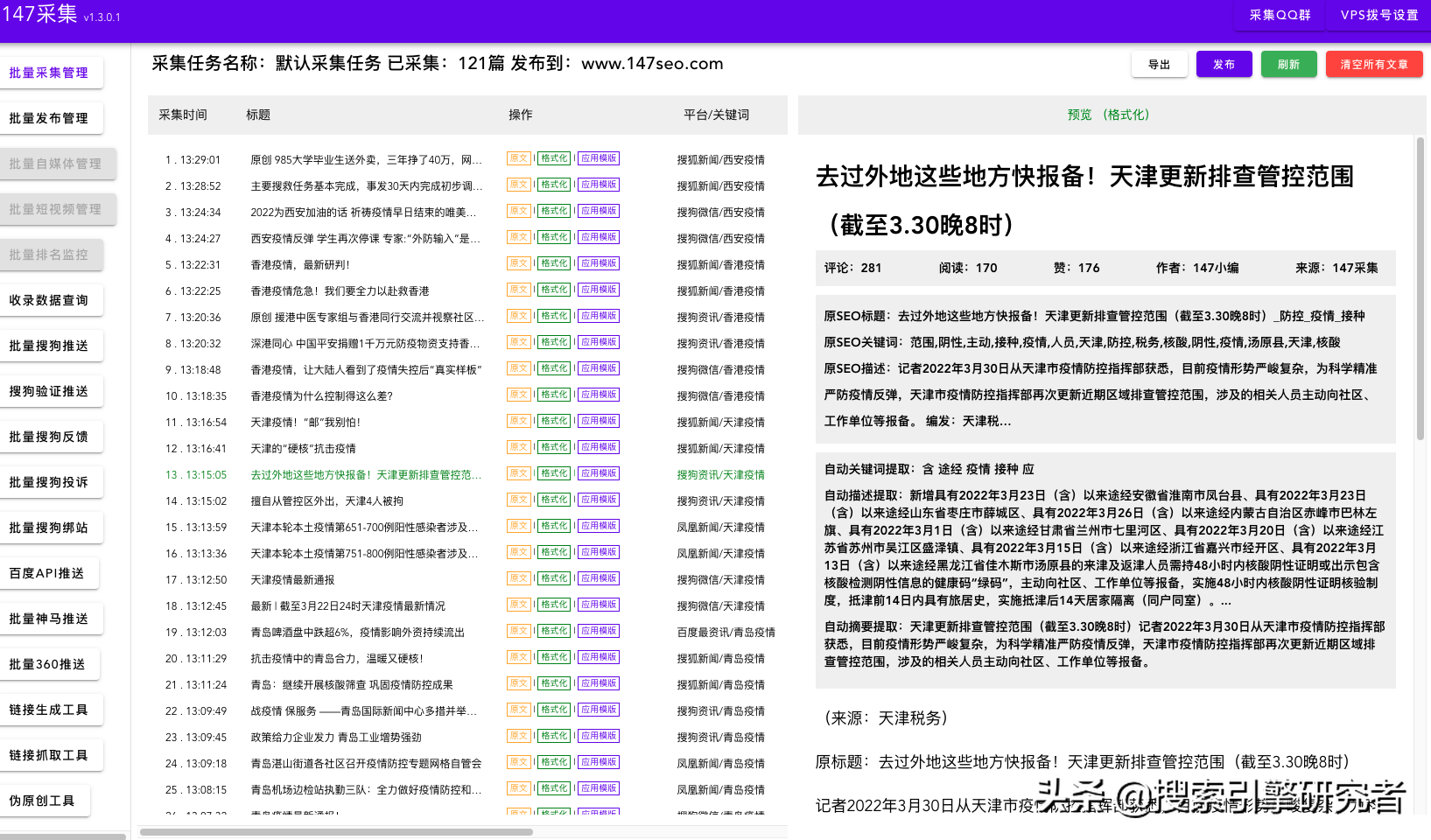Click 格式化 for row 1 article
Image resolution: width=1431 pixels, height=840 pixels.
pyautogui.click(x=554, y=158)
